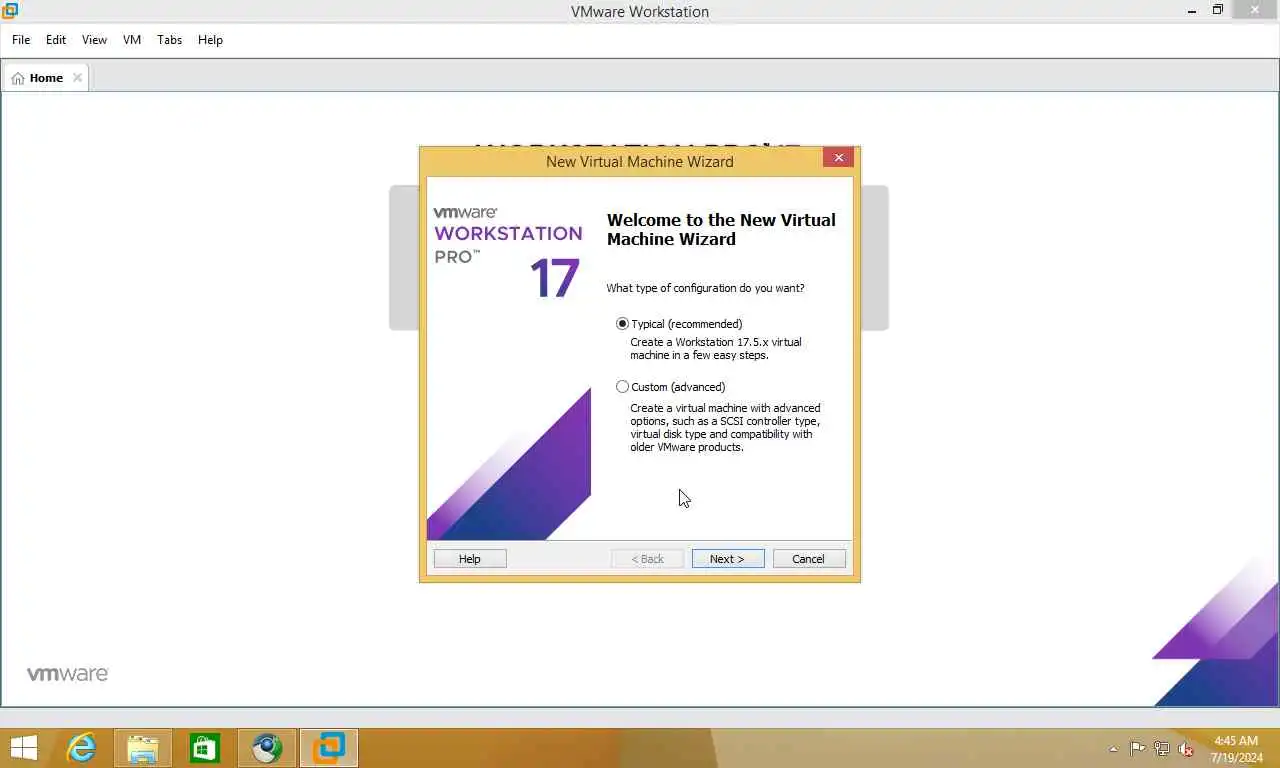Show hidden system tray icons

(x=1114, y=749)
